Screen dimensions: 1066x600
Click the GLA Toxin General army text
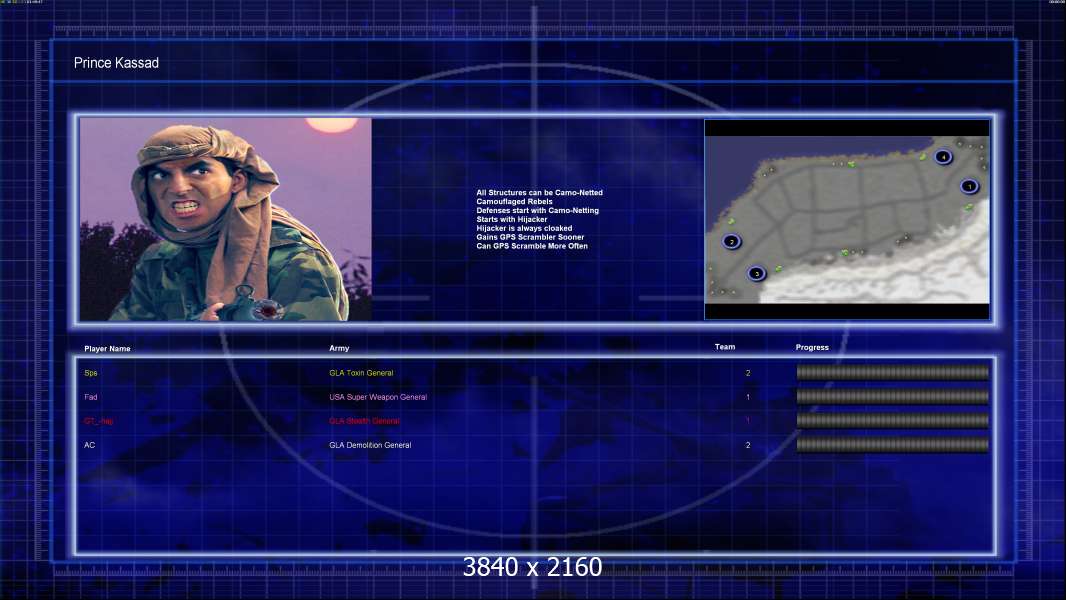point(361,373)
